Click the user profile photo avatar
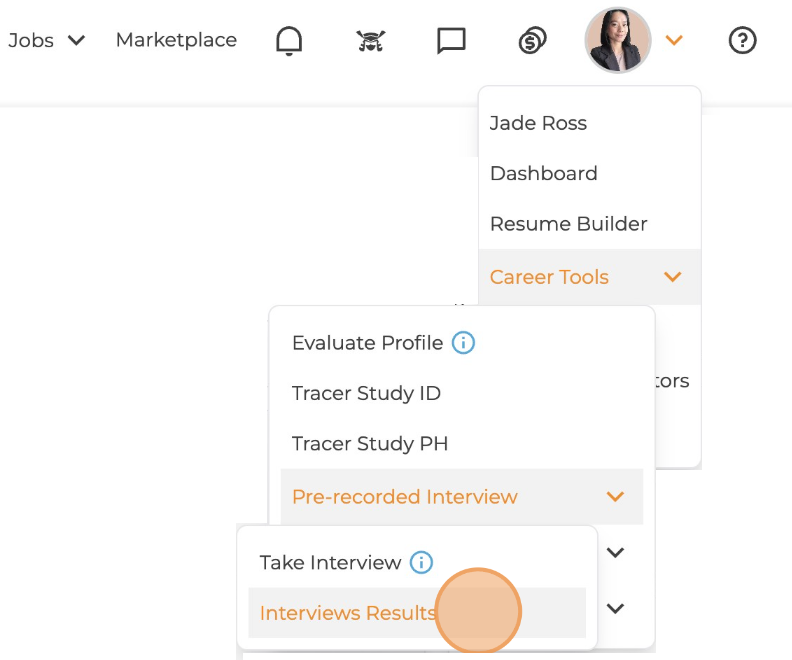The width and height of the screenshot is (792, 660). [617, 41]
